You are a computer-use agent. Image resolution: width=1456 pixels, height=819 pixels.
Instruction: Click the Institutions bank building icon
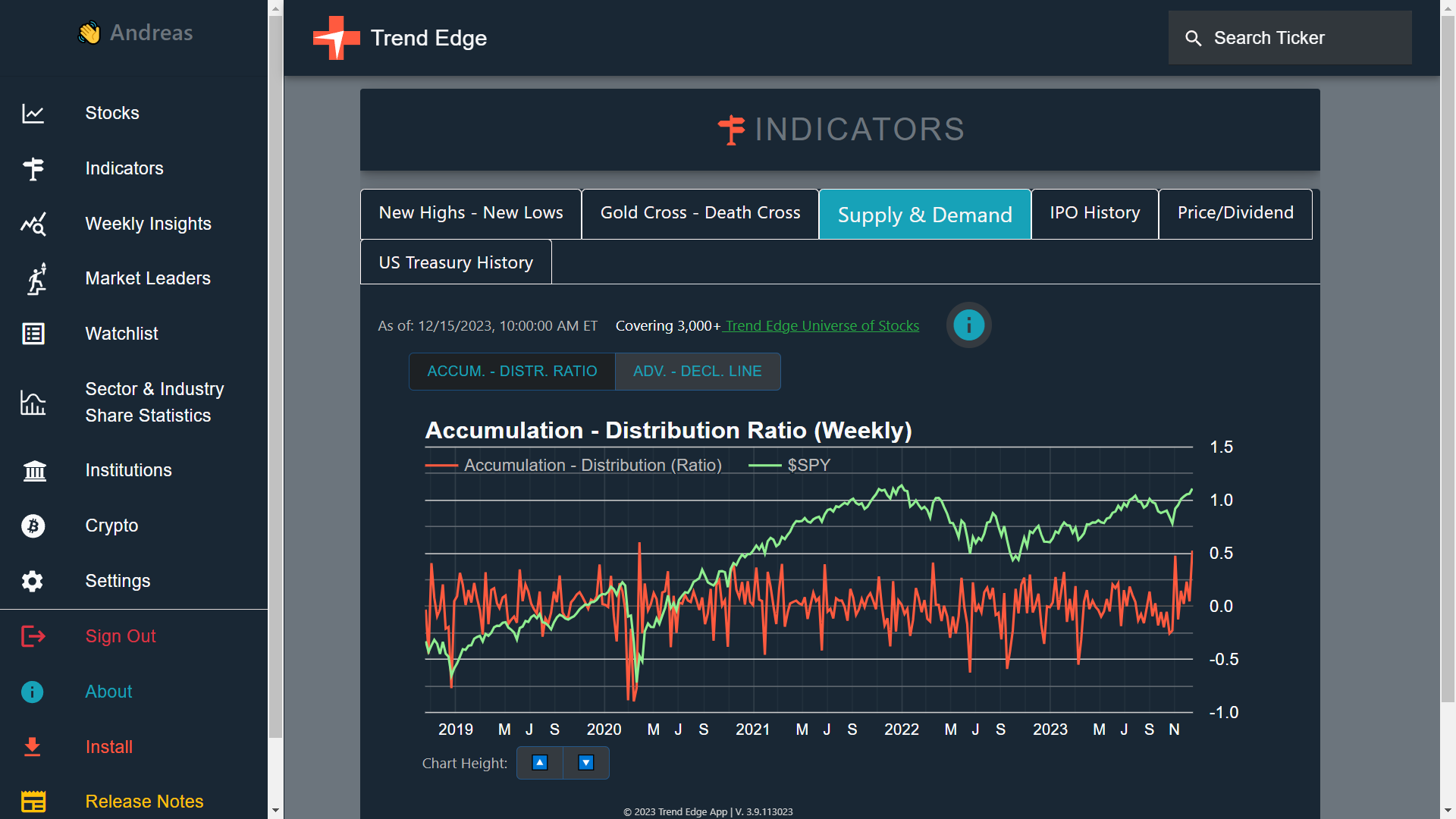34,470
